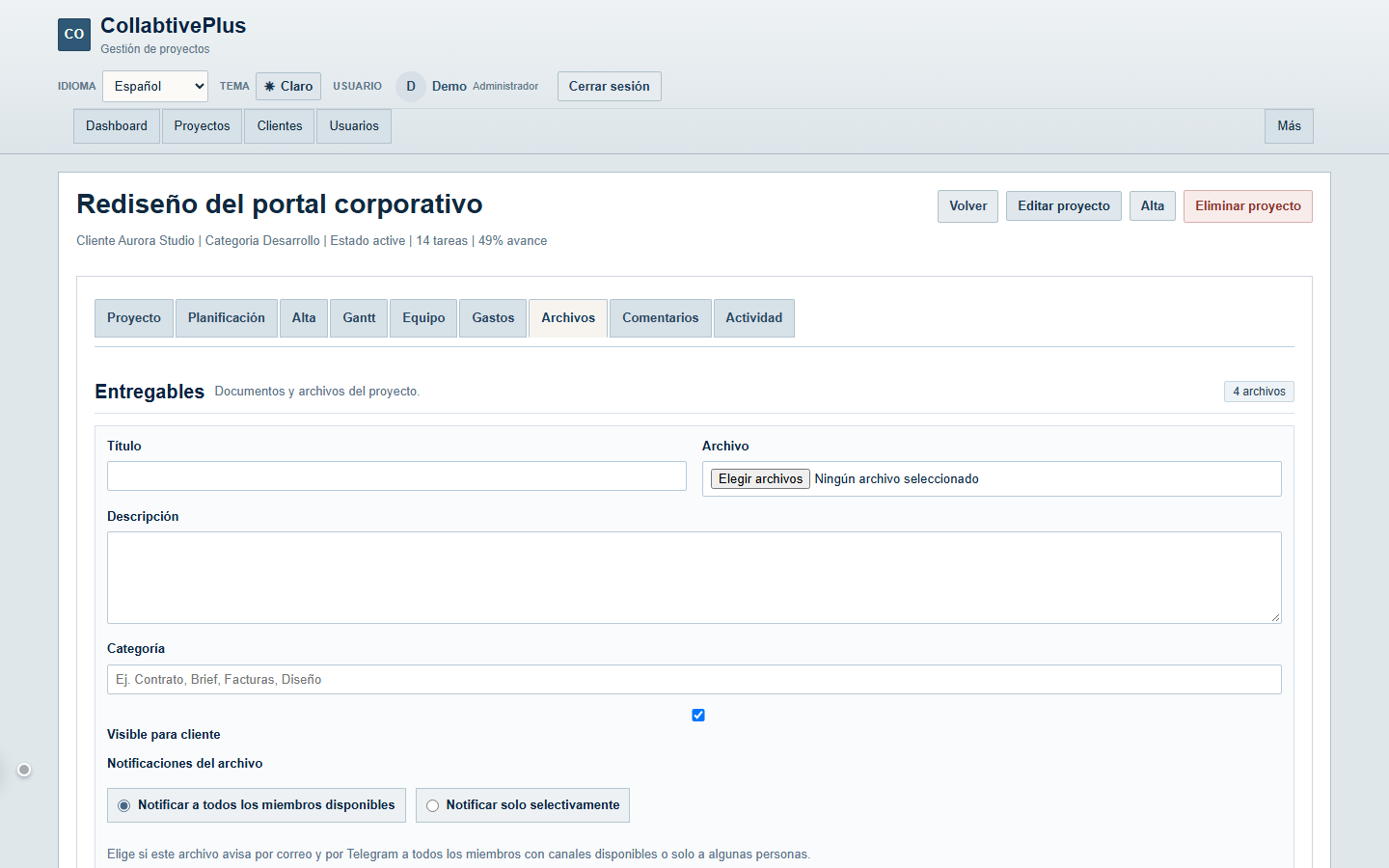Open the Dashboard nav item

point(117,126)
